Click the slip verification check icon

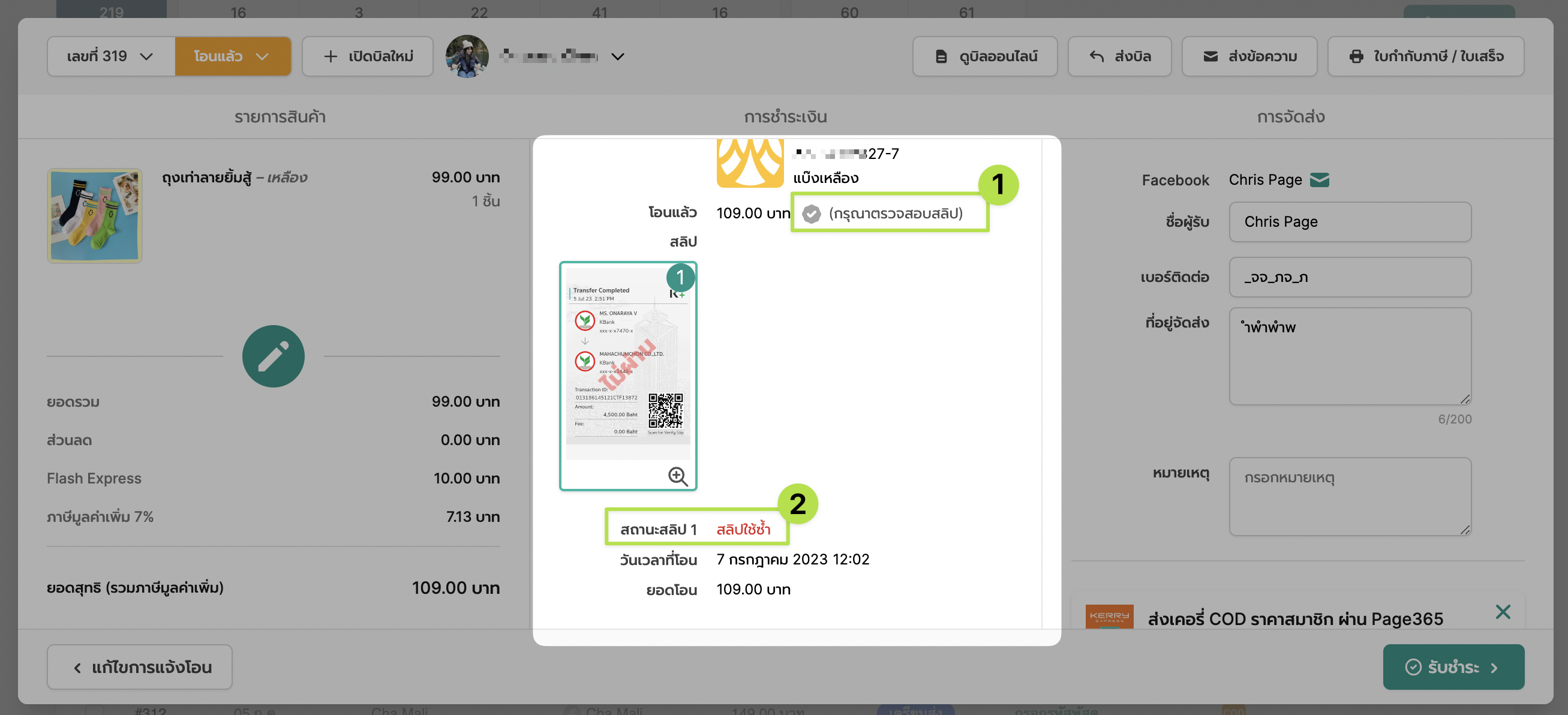click(812, 214)
